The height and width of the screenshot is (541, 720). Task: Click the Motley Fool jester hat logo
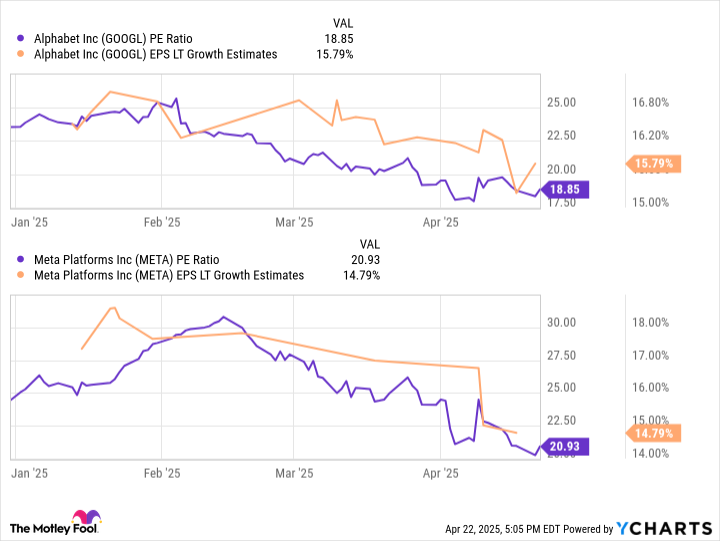coord(86,517)
